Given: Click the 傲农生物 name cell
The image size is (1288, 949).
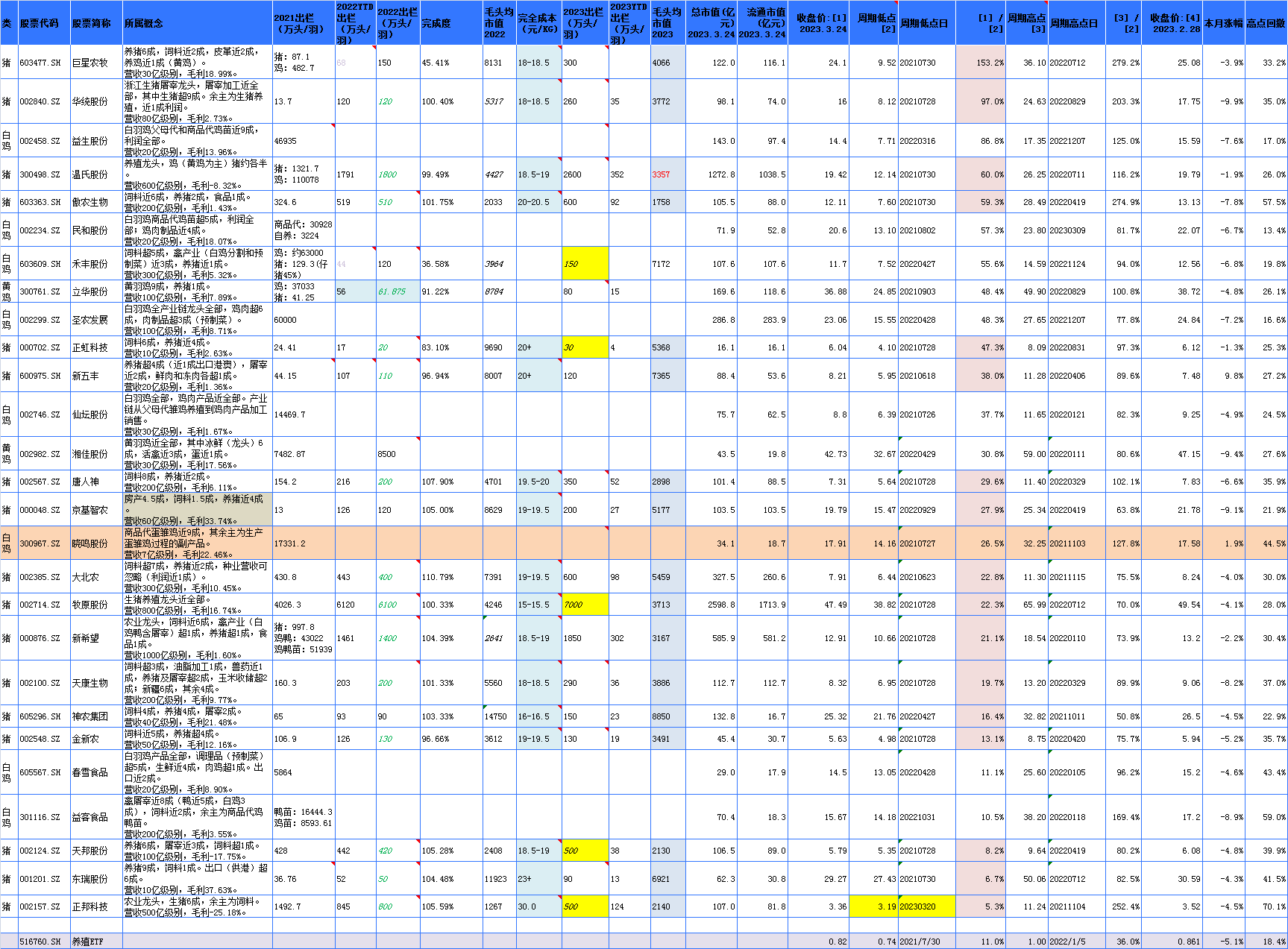Looking at the screenshot, I should click(96, 202).
